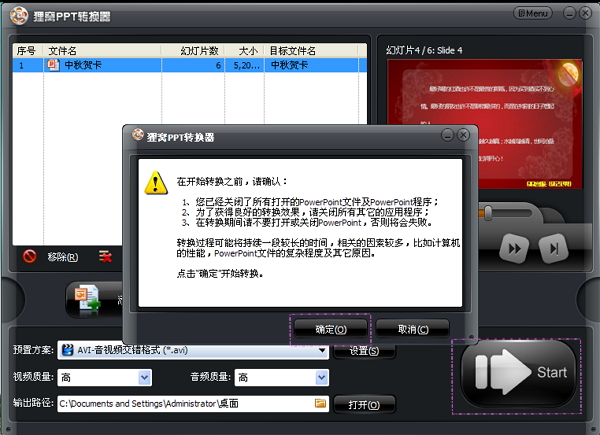Close the main converter window
Screen dimensions: 600x435
(585, 13)
